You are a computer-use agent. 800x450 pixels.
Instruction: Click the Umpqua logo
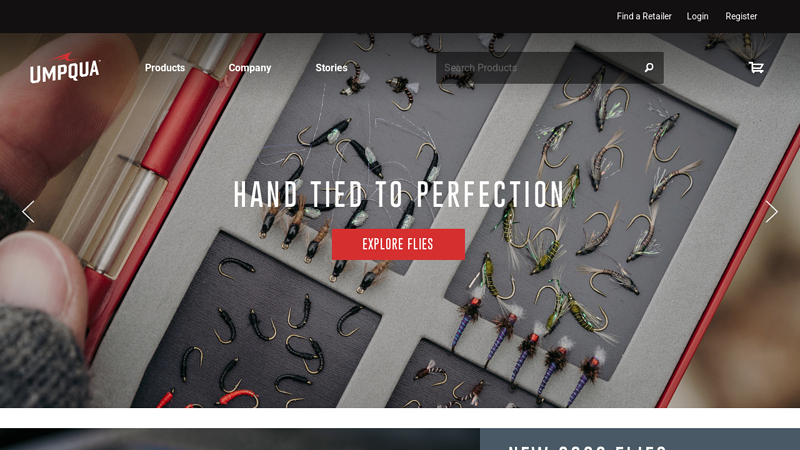[x=64, y=68]
